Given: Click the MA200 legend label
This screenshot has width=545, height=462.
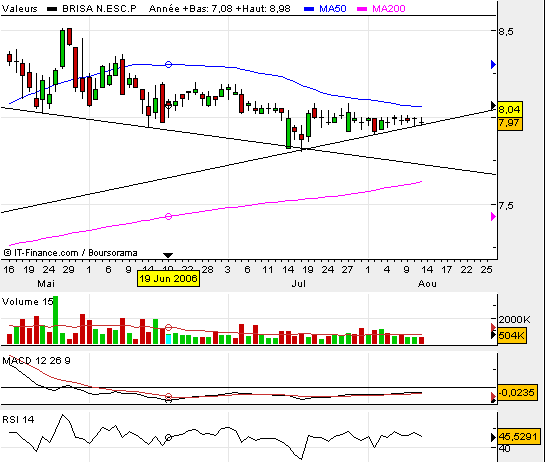Looking at the screenshot, I should [x=389, y=8].
